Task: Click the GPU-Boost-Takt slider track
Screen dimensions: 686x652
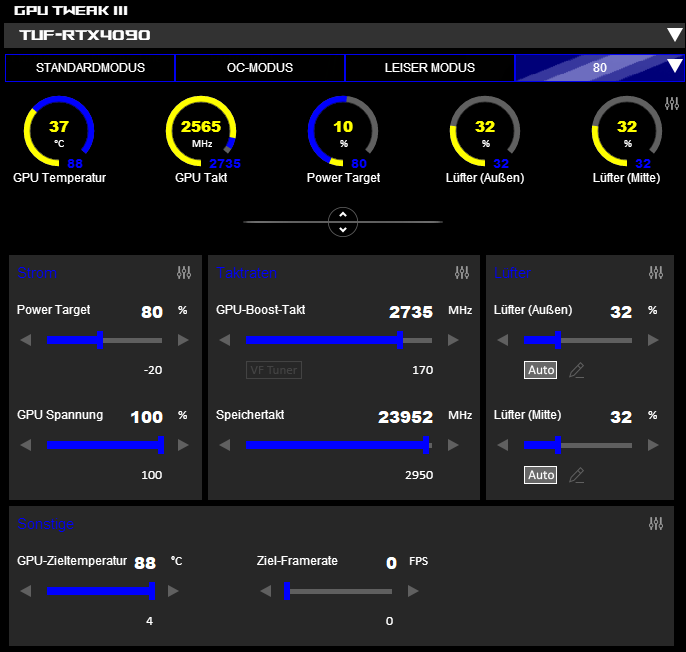Action: tap(339, 340)
